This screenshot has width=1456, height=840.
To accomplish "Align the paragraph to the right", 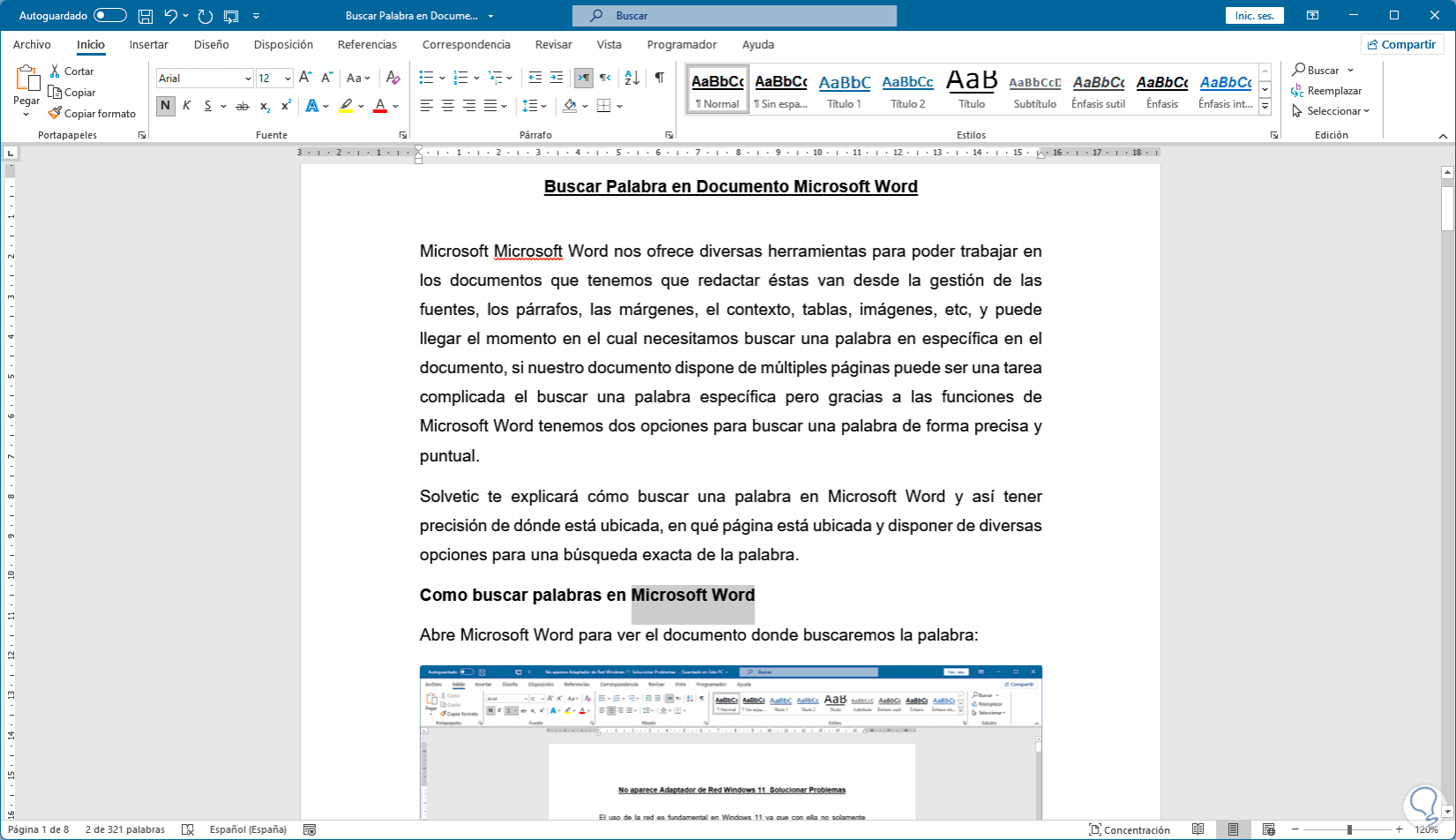I will click(469, 106).
